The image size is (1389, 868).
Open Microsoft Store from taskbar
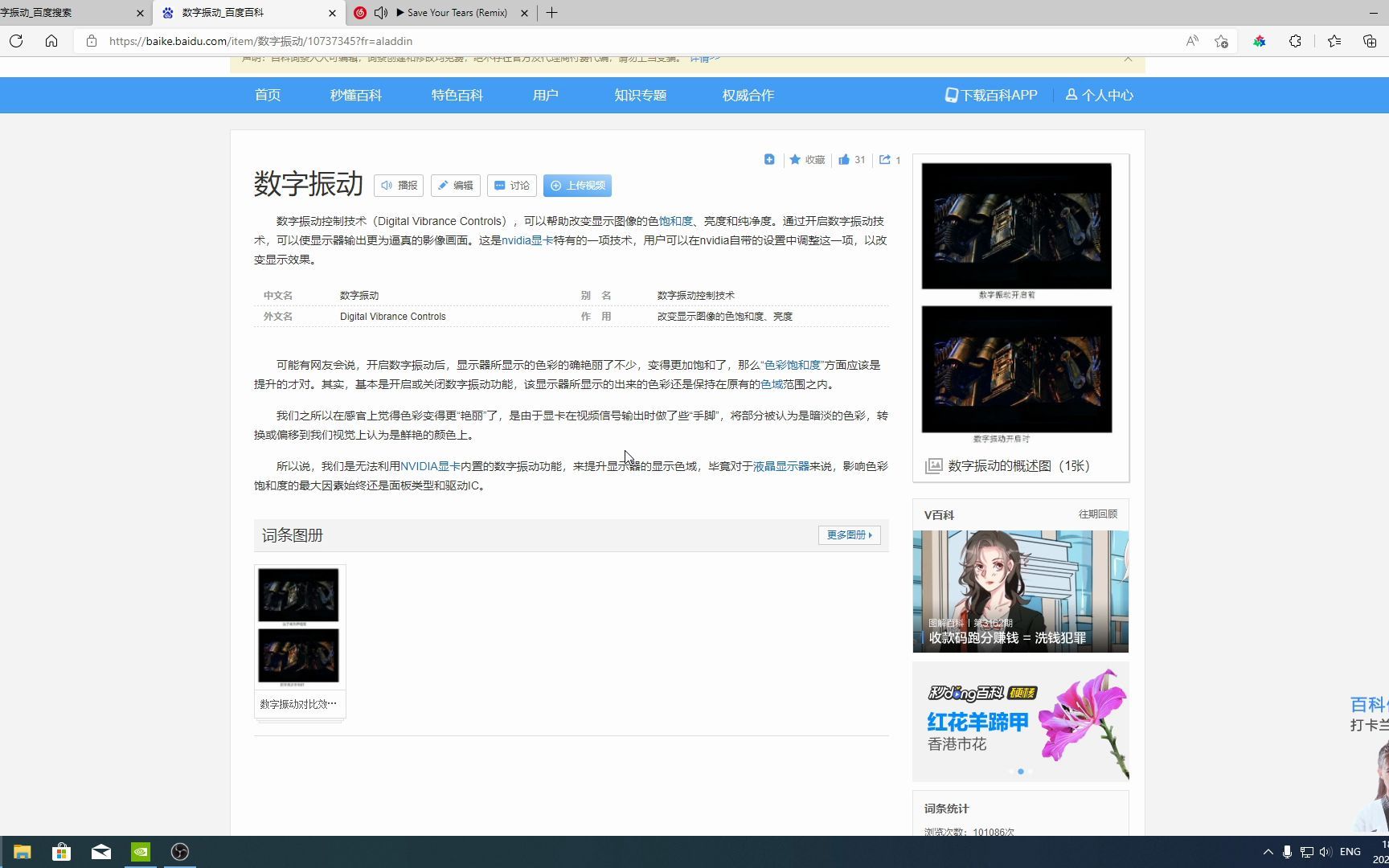[x=61, y=852]
